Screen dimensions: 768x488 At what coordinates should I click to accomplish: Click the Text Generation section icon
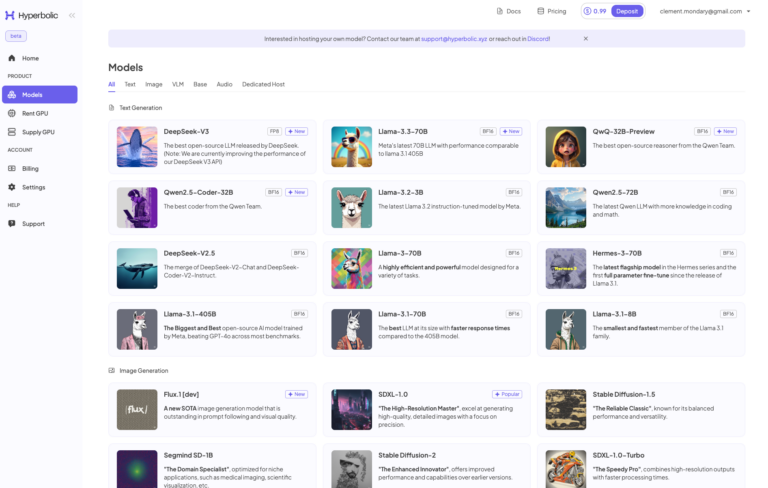(111, 107)
